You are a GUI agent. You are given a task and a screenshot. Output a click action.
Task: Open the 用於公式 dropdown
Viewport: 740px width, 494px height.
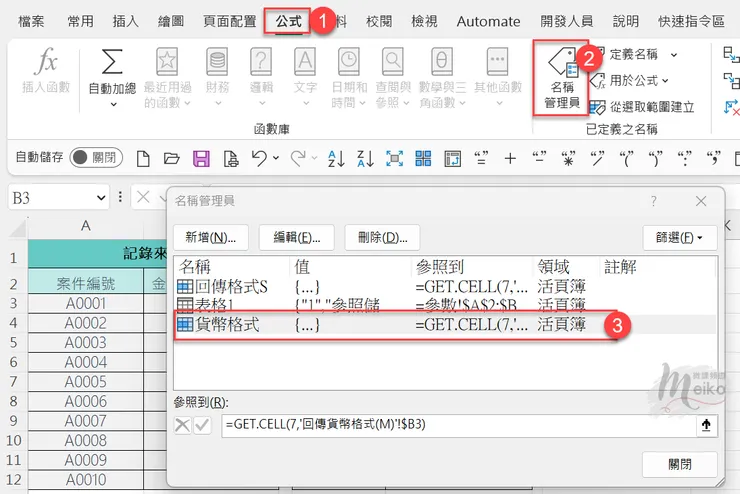click(x=630, y=81)
